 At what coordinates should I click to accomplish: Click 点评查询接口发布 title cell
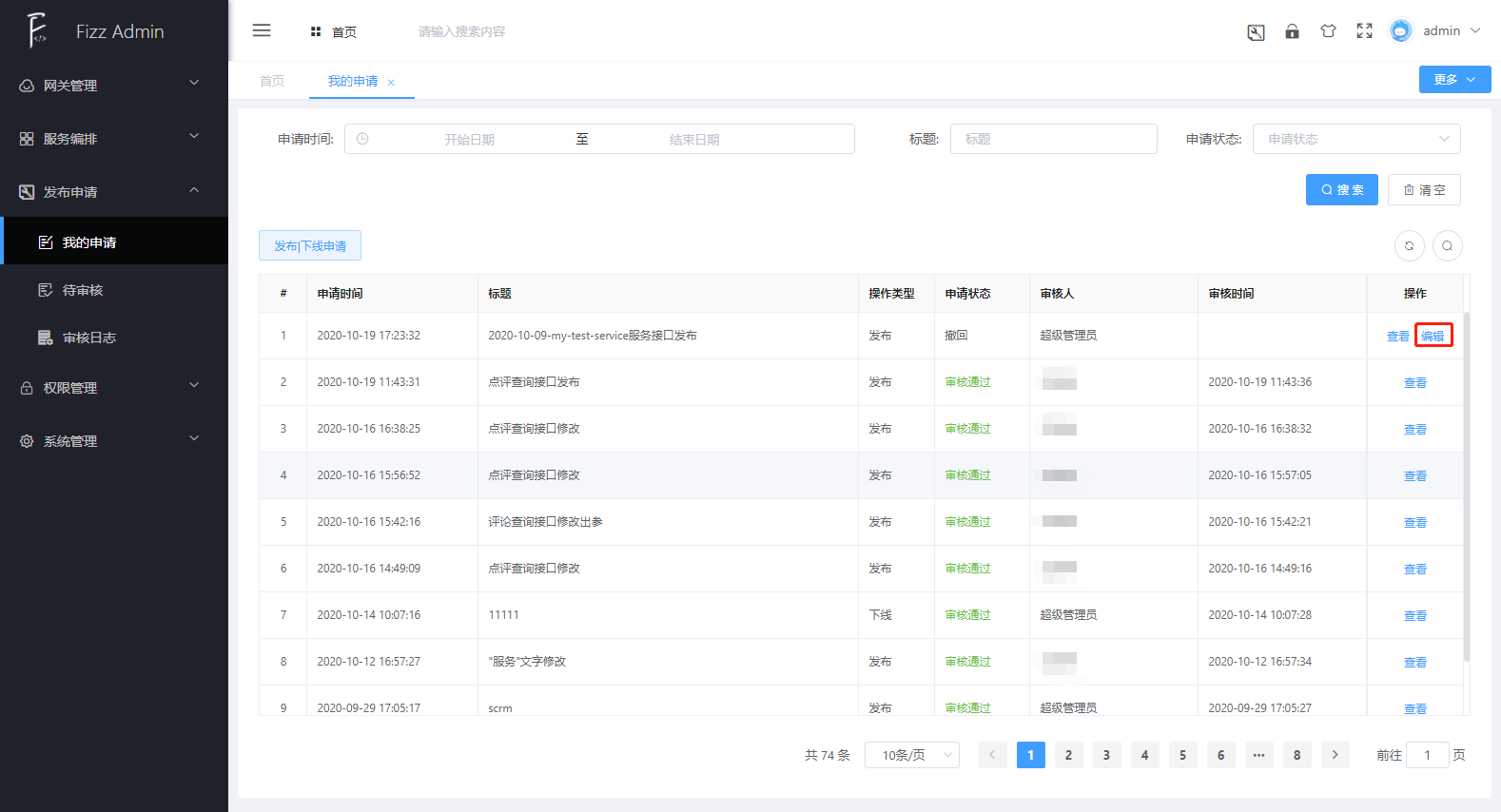534,382
